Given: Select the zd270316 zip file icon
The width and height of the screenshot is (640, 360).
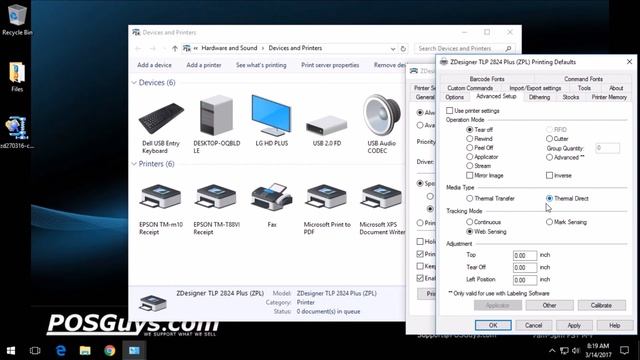Looking at the screenshot, I should 17,132.
